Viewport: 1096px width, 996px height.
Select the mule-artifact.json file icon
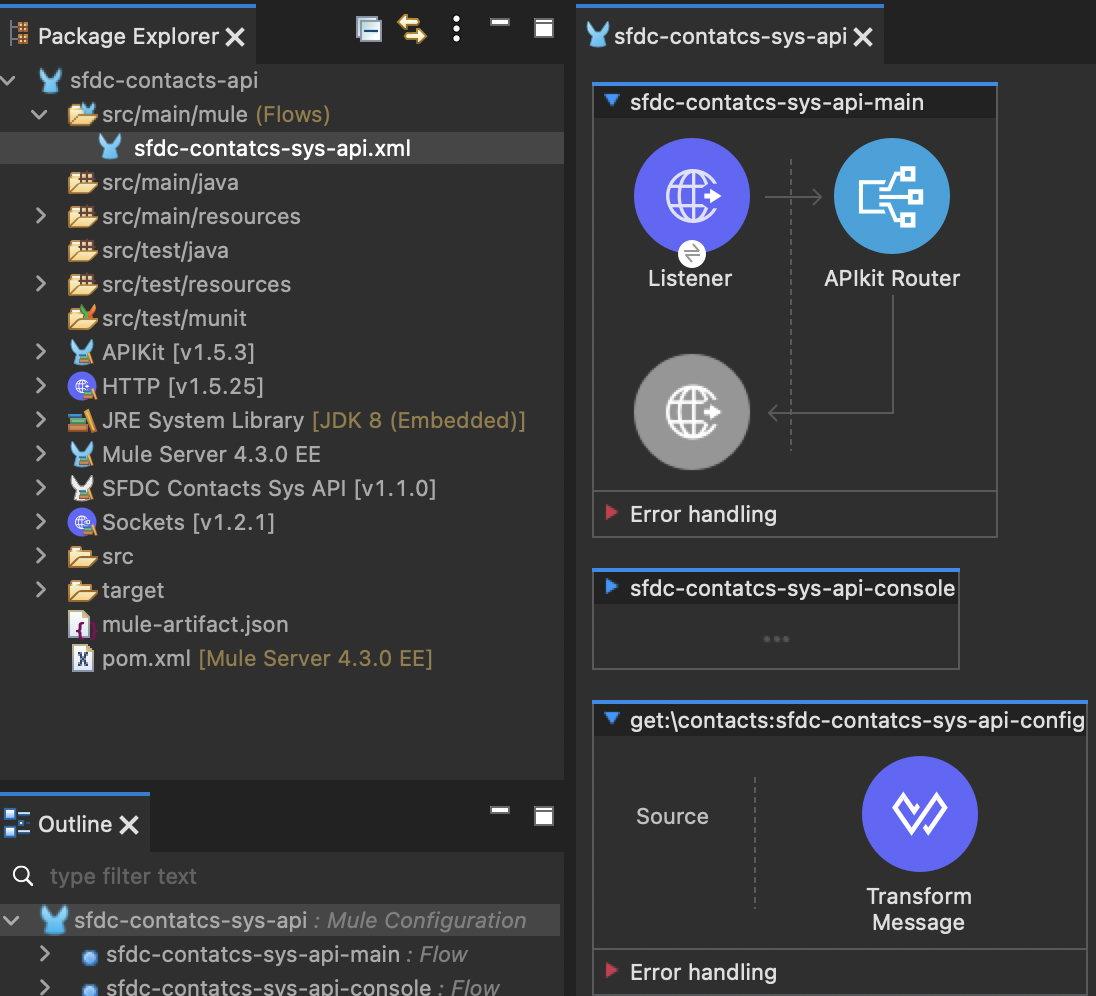point(82,624)
